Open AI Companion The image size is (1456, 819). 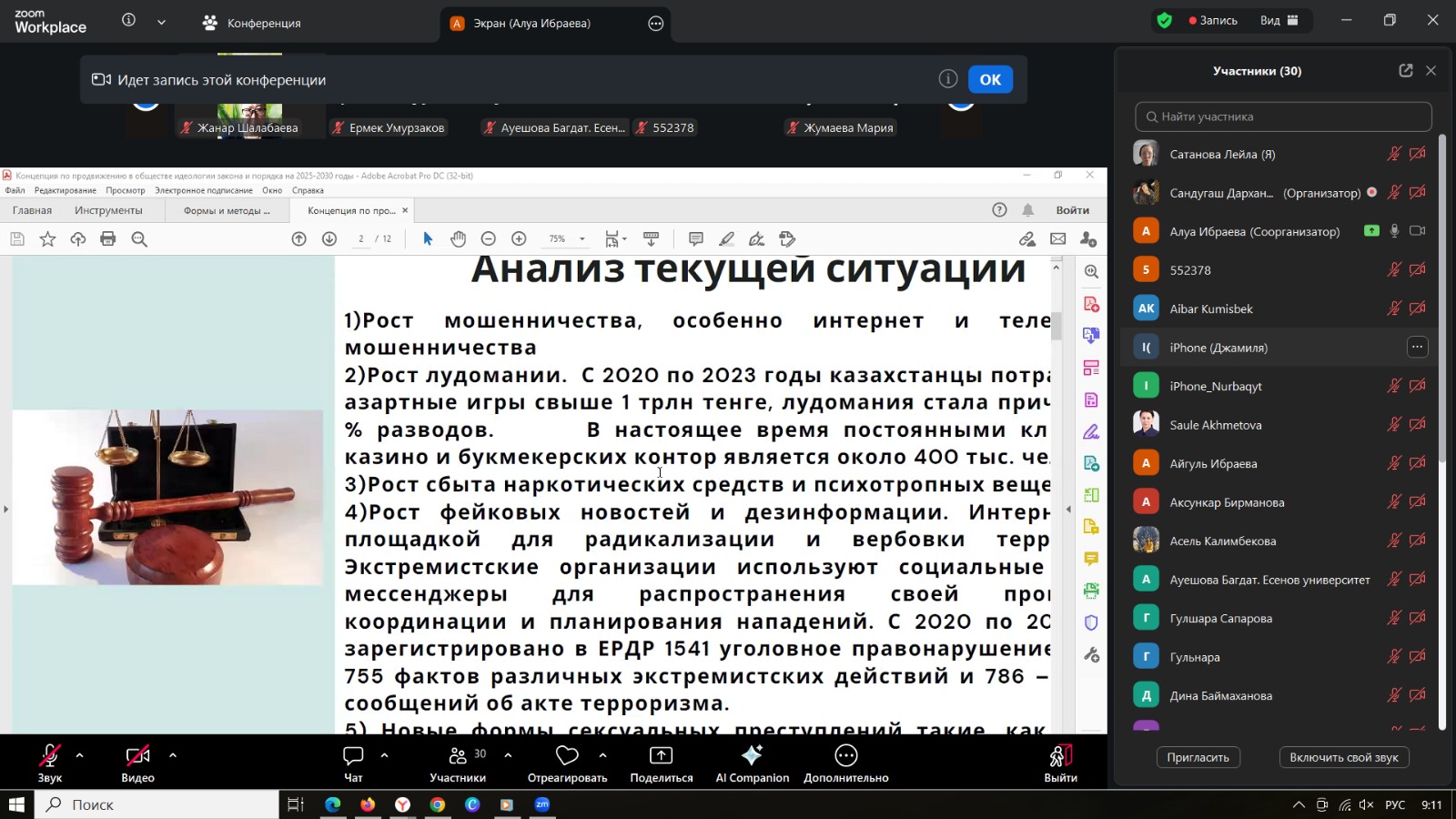click(753, 763)
